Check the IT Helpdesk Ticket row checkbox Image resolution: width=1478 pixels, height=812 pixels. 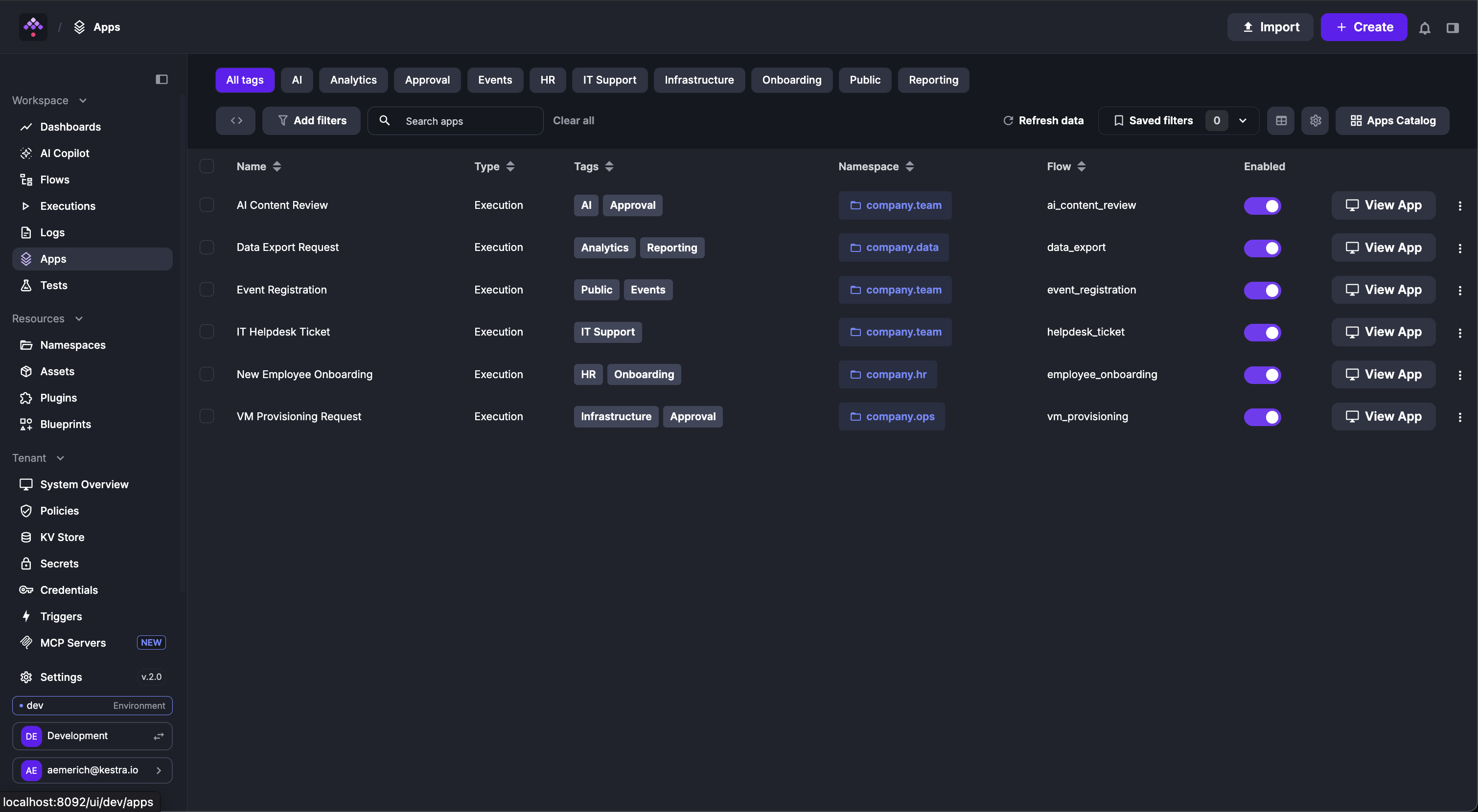point(207,332)
